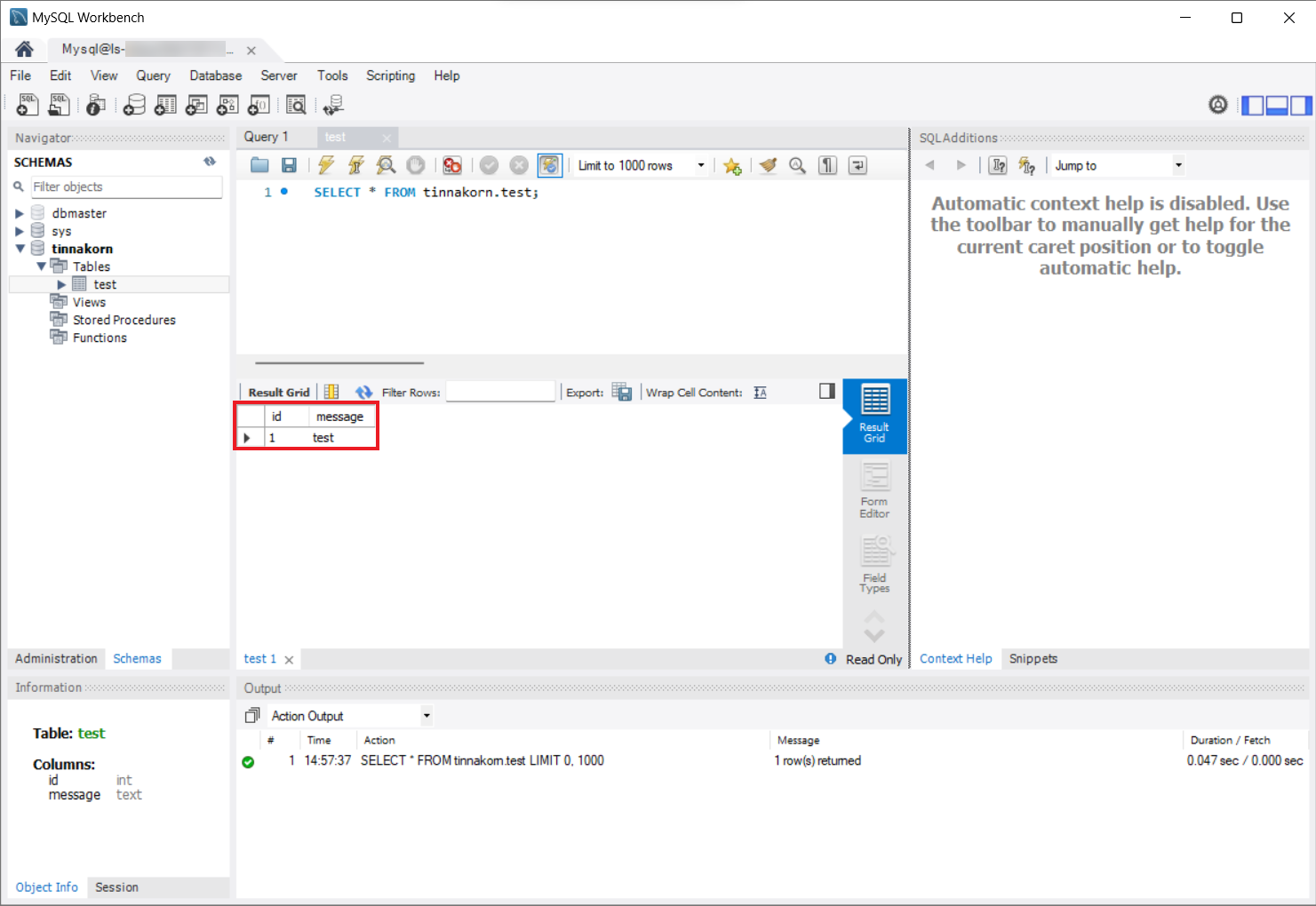Click the stop execution hand icon
The width and height of the screenshot is (1316, 906).
[415, 165]
